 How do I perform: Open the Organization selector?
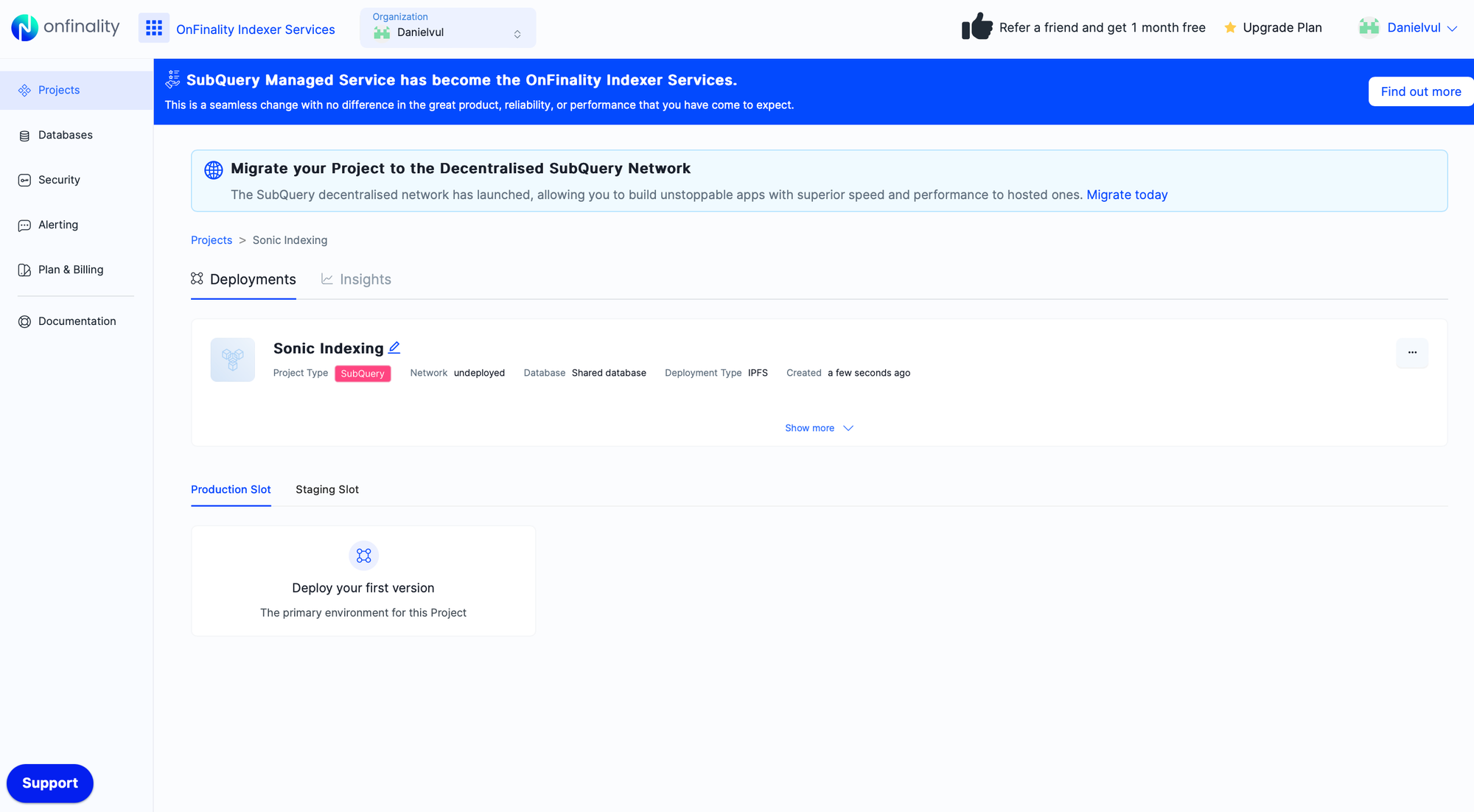pos(447,27)
